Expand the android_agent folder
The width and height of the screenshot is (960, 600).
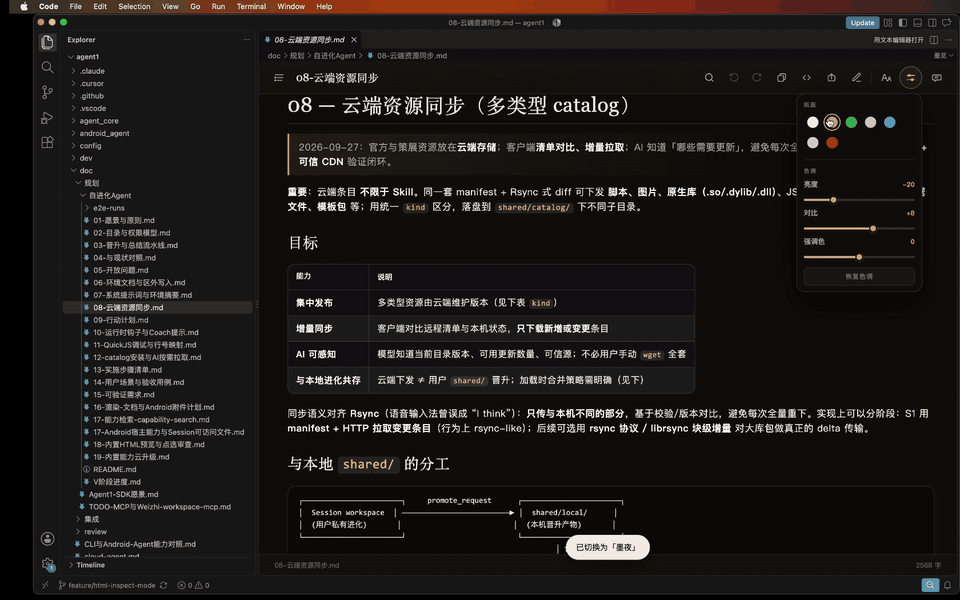(104, 133)
